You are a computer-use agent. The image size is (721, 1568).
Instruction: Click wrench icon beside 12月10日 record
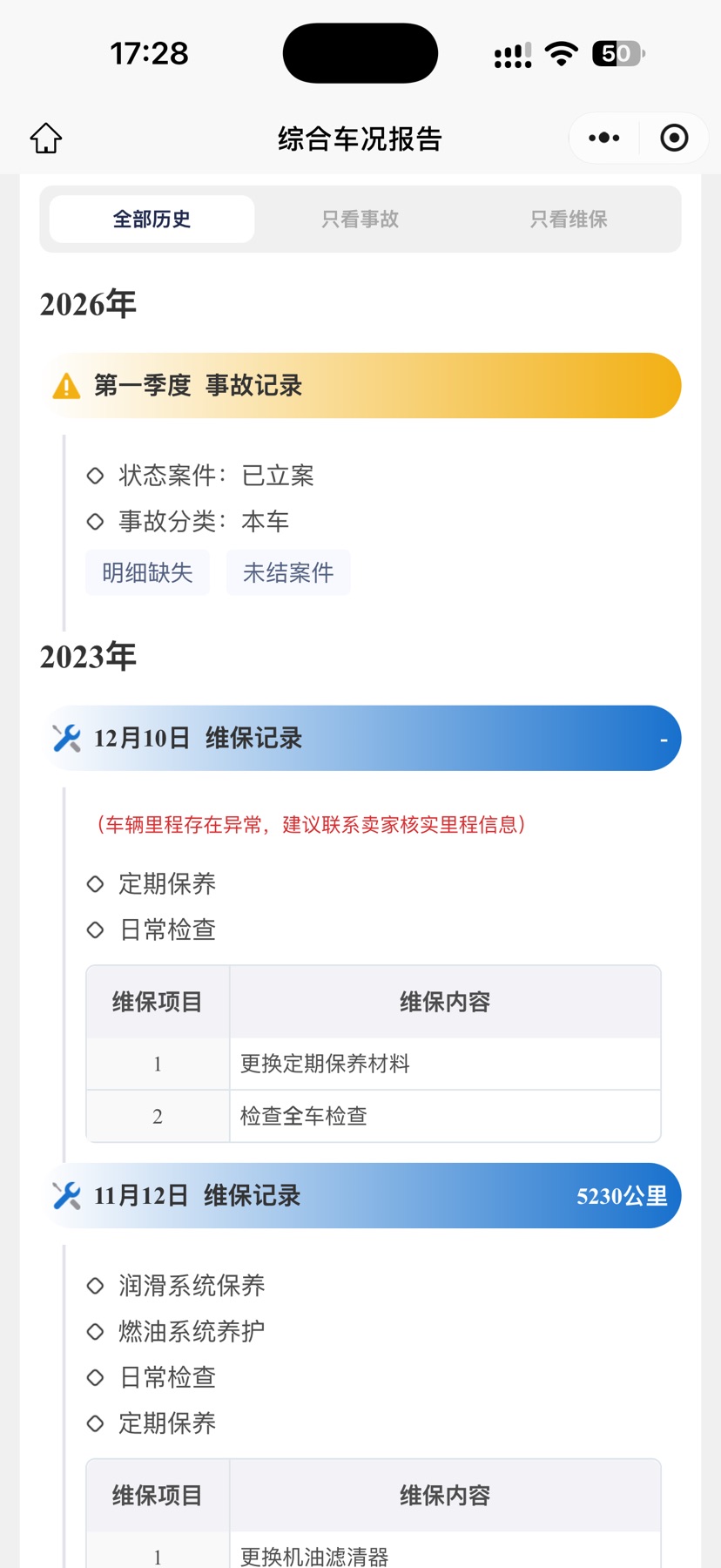coord(66,738)
